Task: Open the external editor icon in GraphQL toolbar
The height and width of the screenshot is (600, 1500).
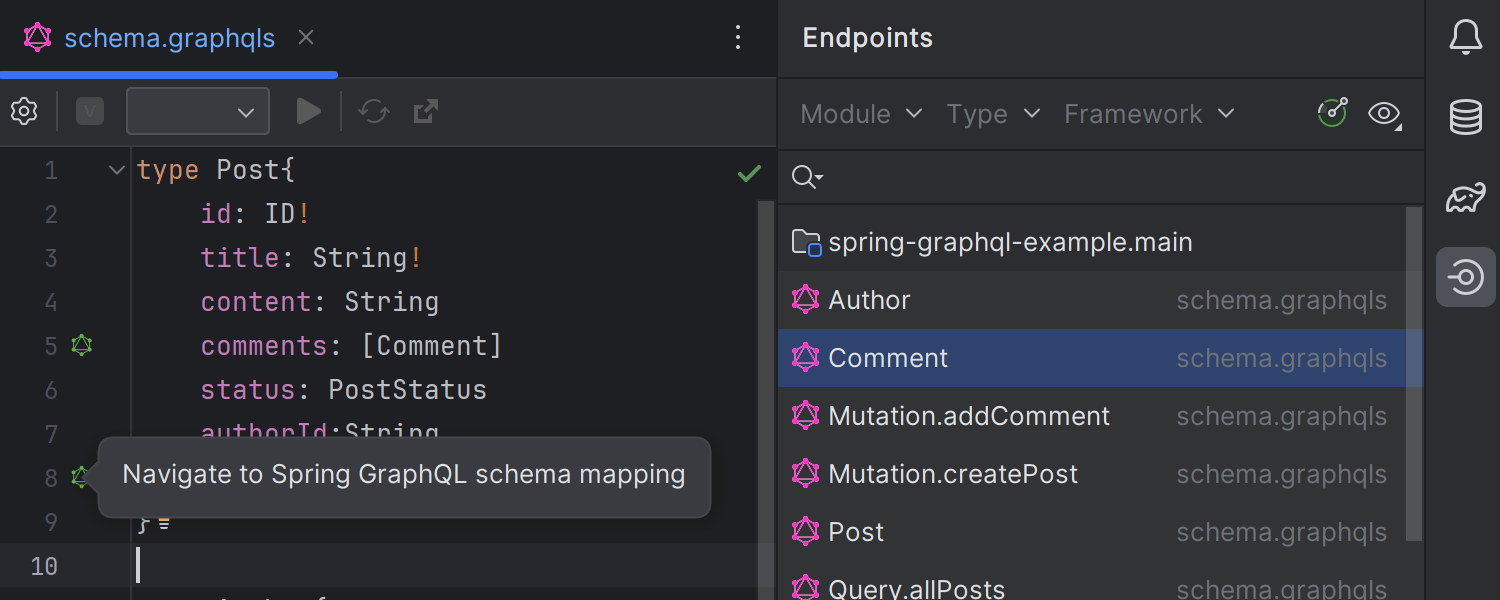Action: coord(425,111)
